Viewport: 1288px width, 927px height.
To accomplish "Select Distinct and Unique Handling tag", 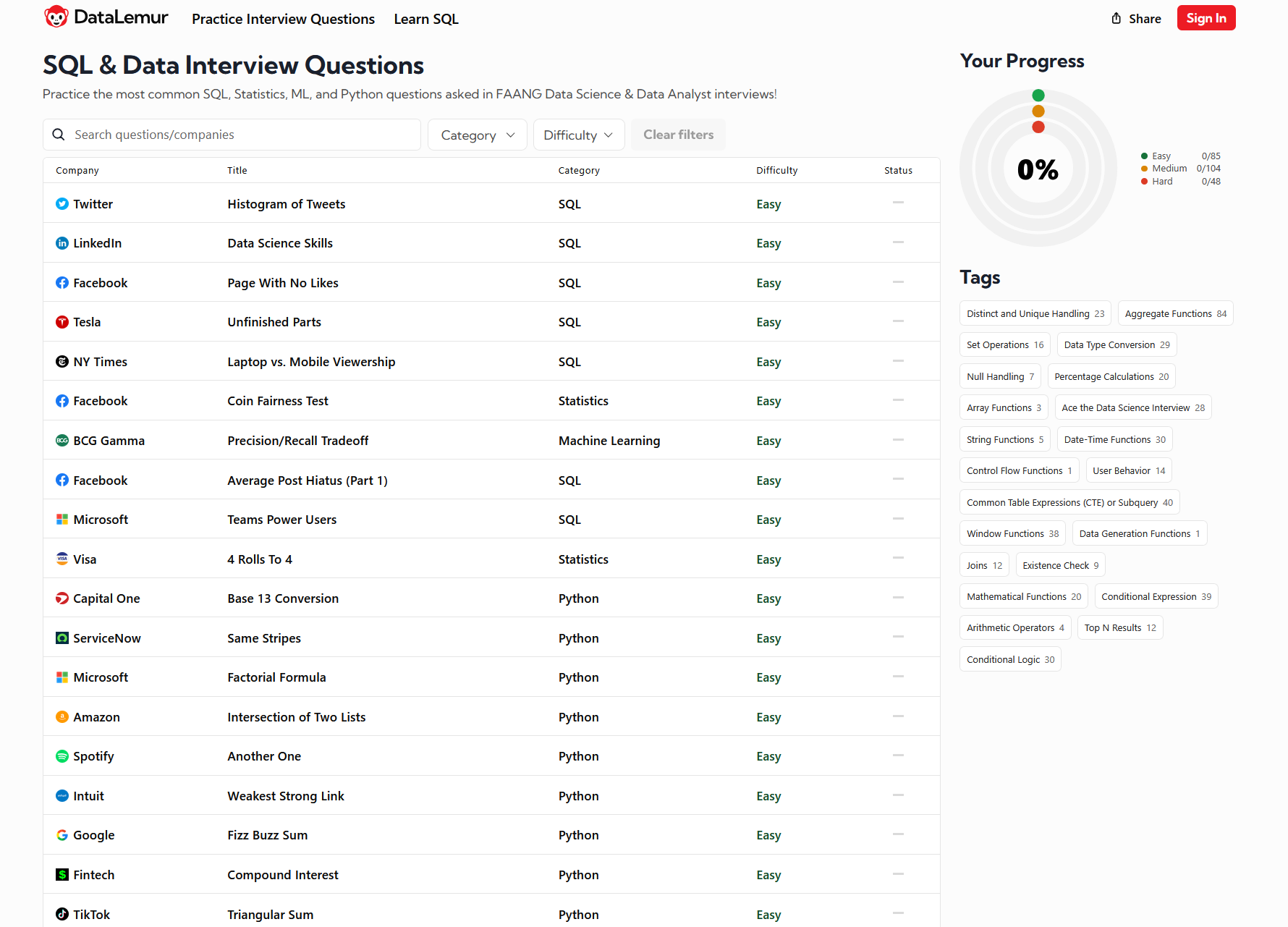I will (1035, 313).
